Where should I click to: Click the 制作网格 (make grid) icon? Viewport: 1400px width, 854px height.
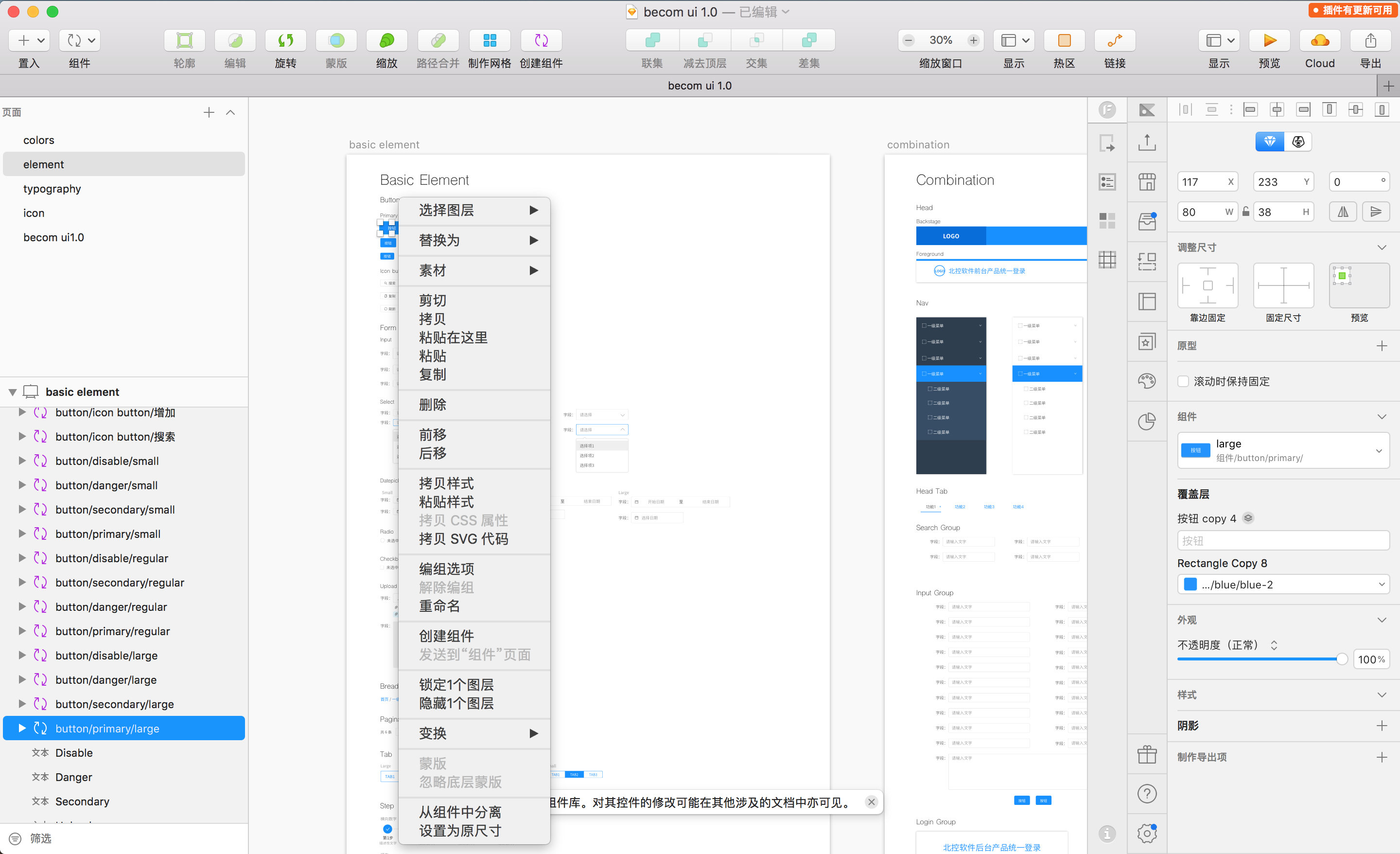(489, 40)
